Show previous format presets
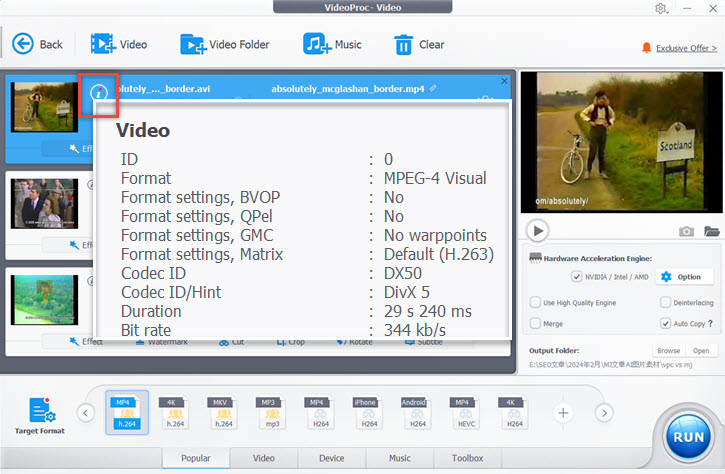 [86, 412]
